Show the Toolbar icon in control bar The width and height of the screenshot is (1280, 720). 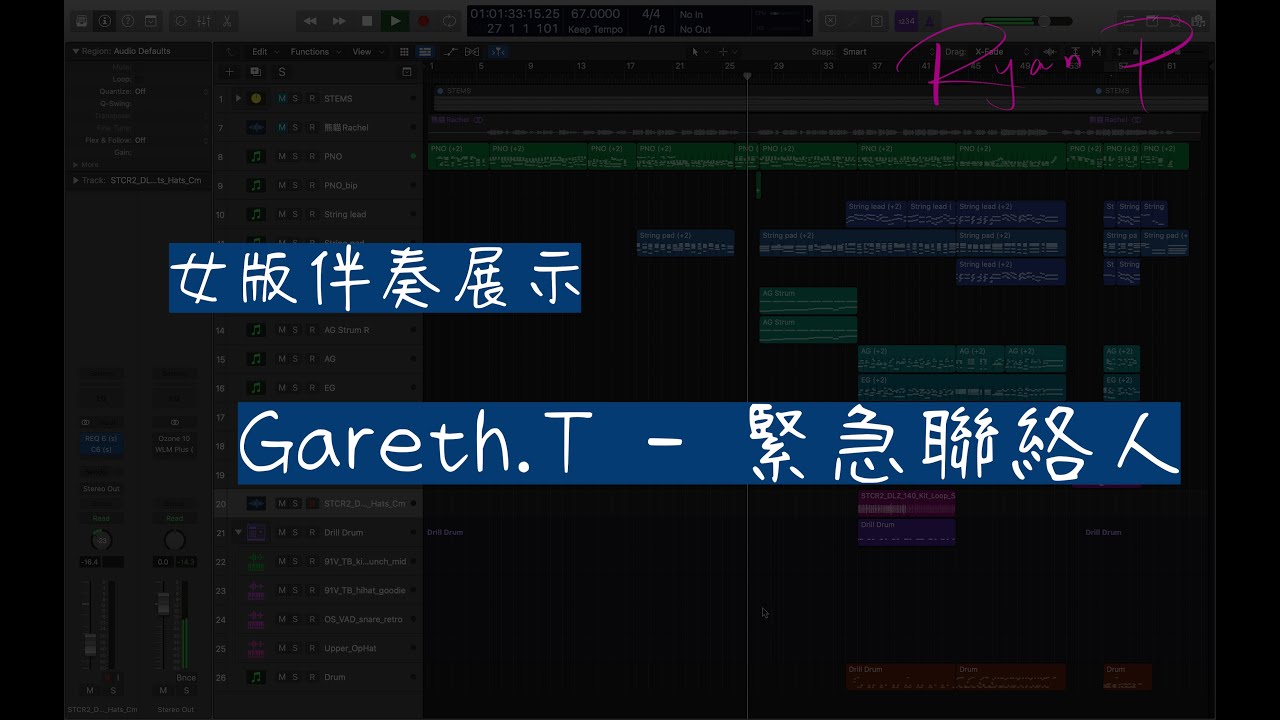click(151, 21)
